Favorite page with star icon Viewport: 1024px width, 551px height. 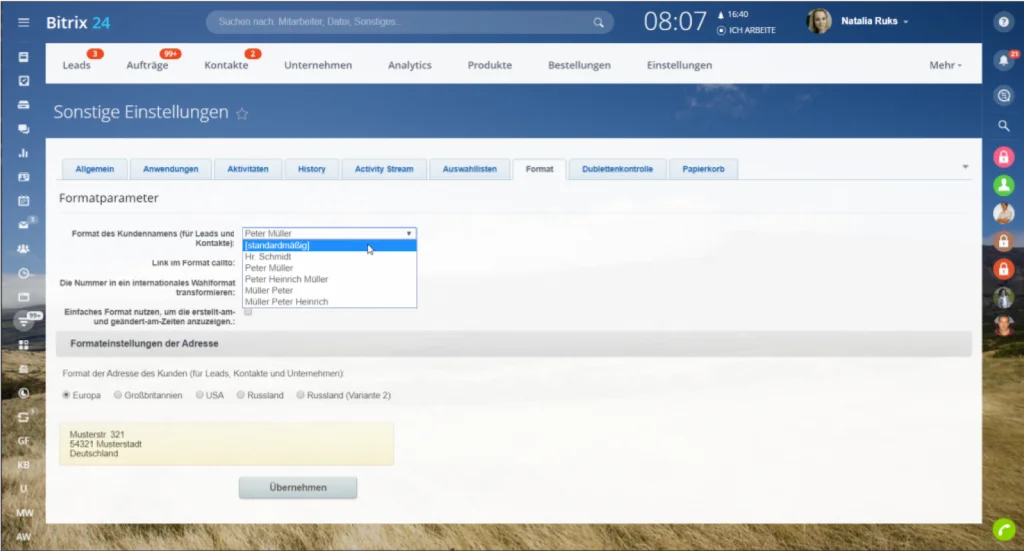(x=242, y=114)
